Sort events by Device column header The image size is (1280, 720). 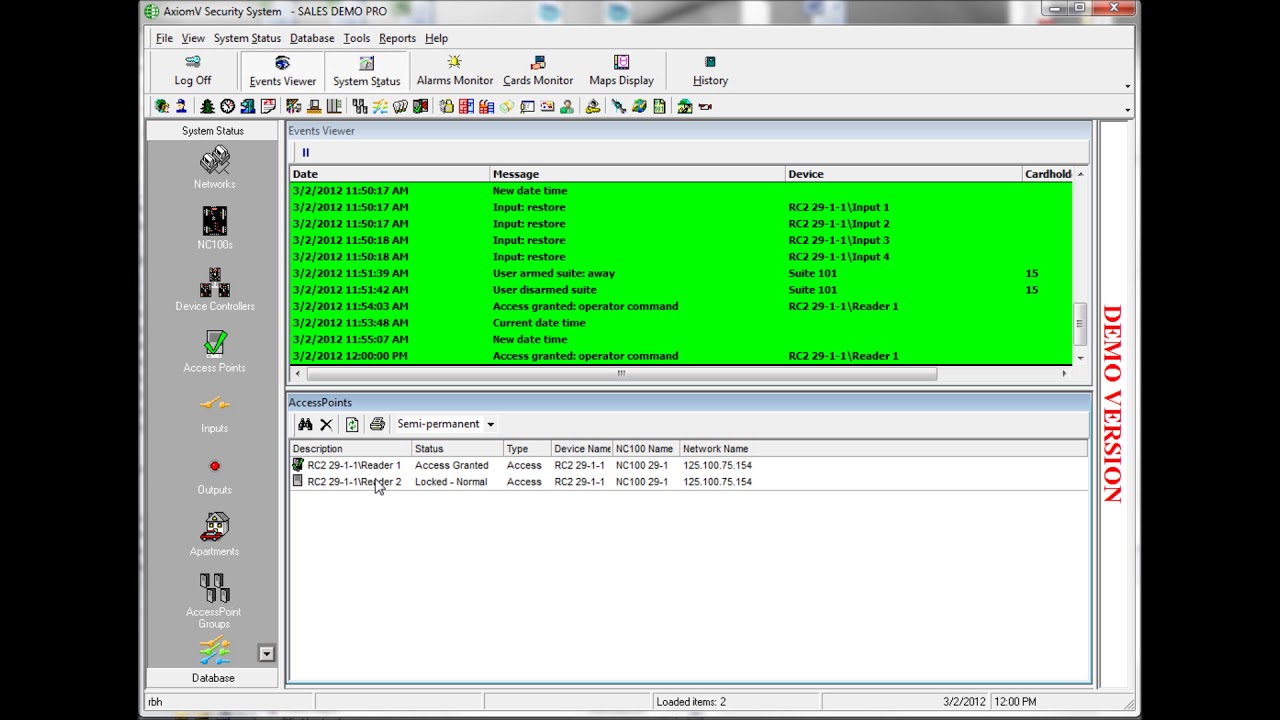click(x=904, y=174)
